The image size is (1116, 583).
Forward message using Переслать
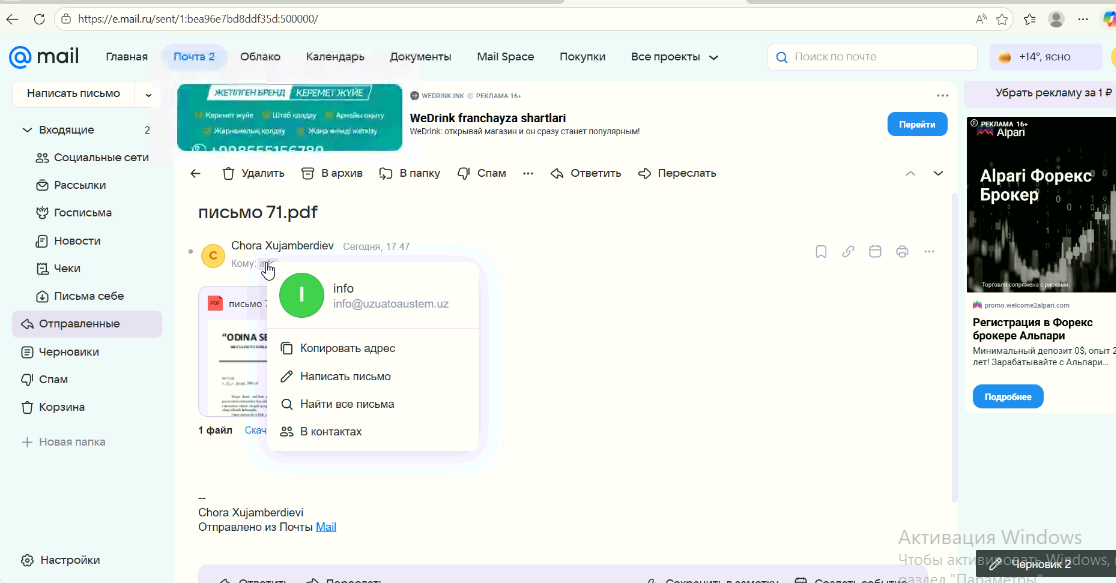677,173
